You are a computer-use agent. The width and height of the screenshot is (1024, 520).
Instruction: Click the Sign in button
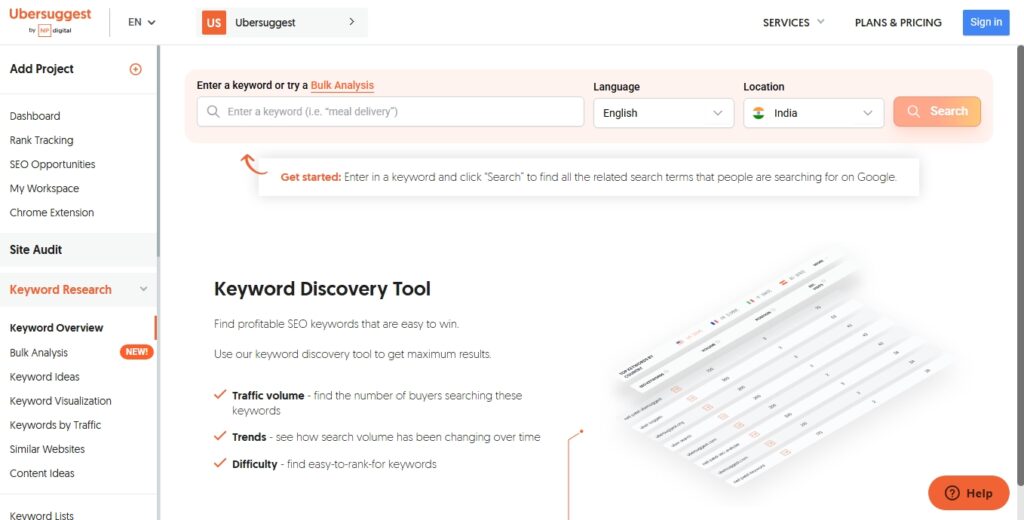985,22
